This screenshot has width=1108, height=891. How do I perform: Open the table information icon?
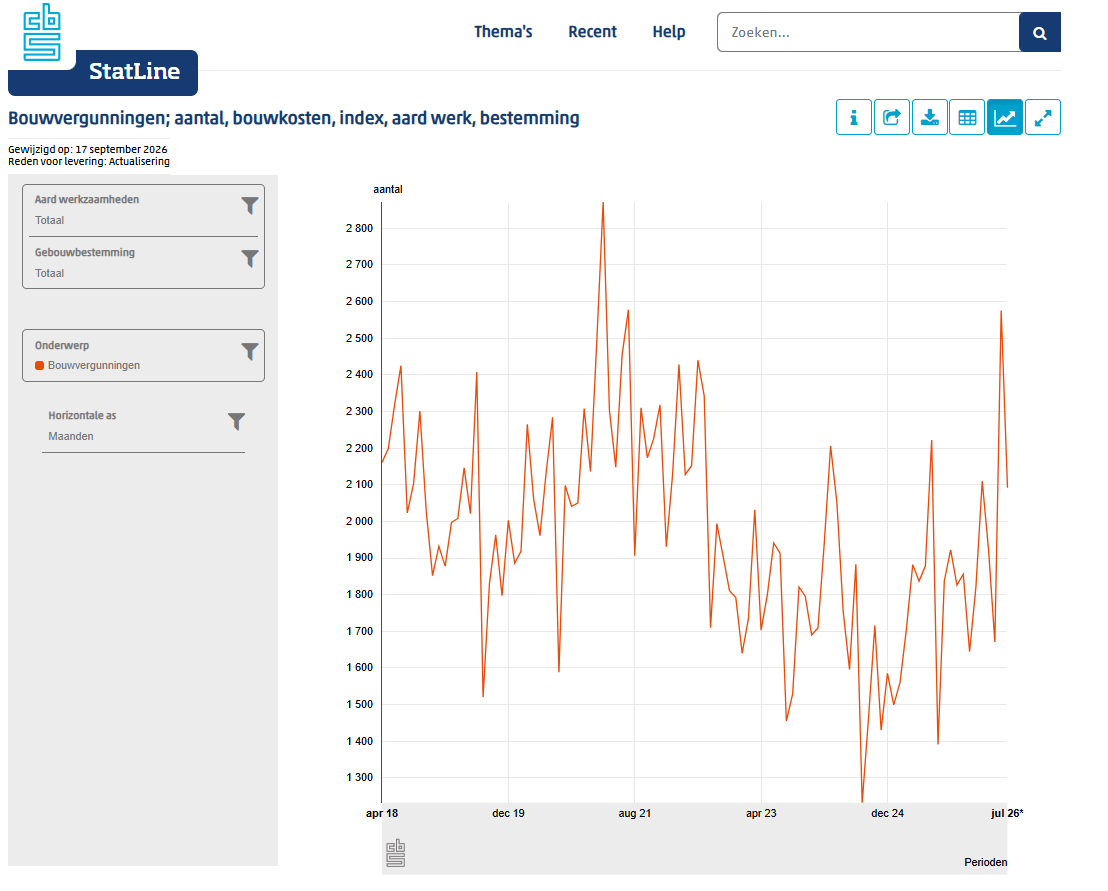853,117
